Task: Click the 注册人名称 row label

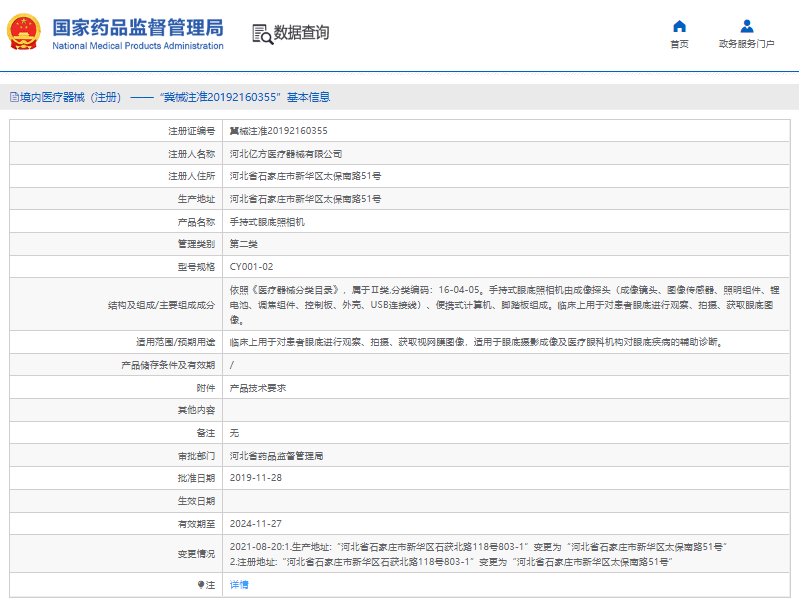Action: coord(192,154)
